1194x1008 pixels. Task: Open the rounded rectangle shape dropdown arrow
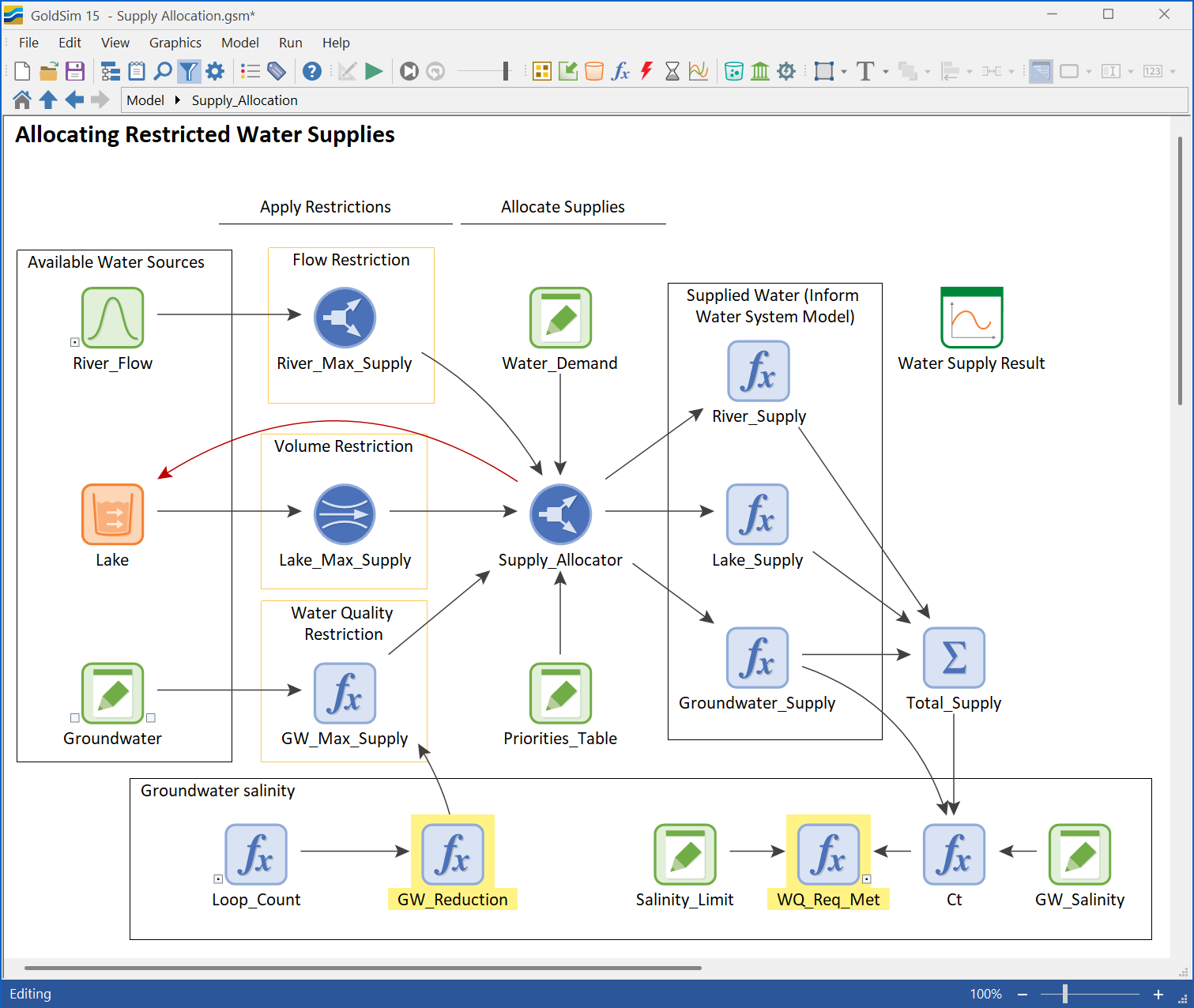tap(1089, 72)
